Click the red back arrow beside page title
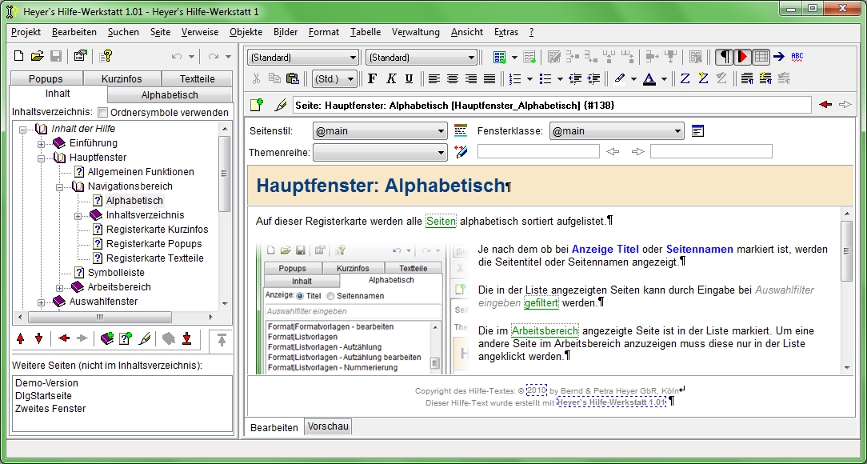 point(826,104)
